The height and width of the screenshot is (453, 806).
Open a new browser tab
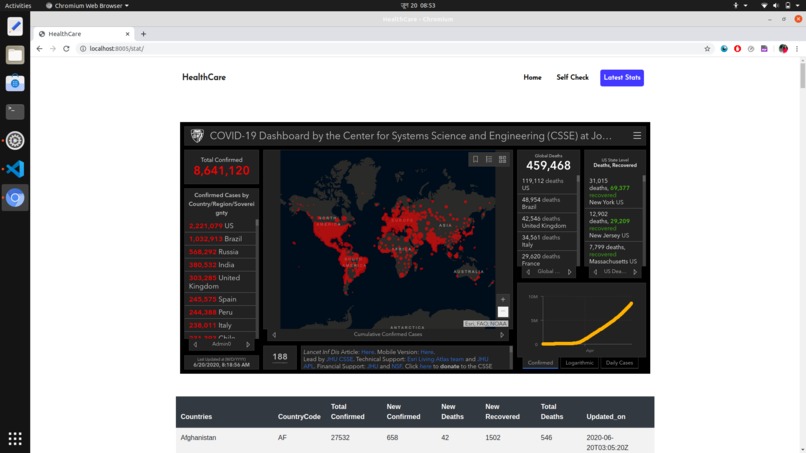click(143, 34)
